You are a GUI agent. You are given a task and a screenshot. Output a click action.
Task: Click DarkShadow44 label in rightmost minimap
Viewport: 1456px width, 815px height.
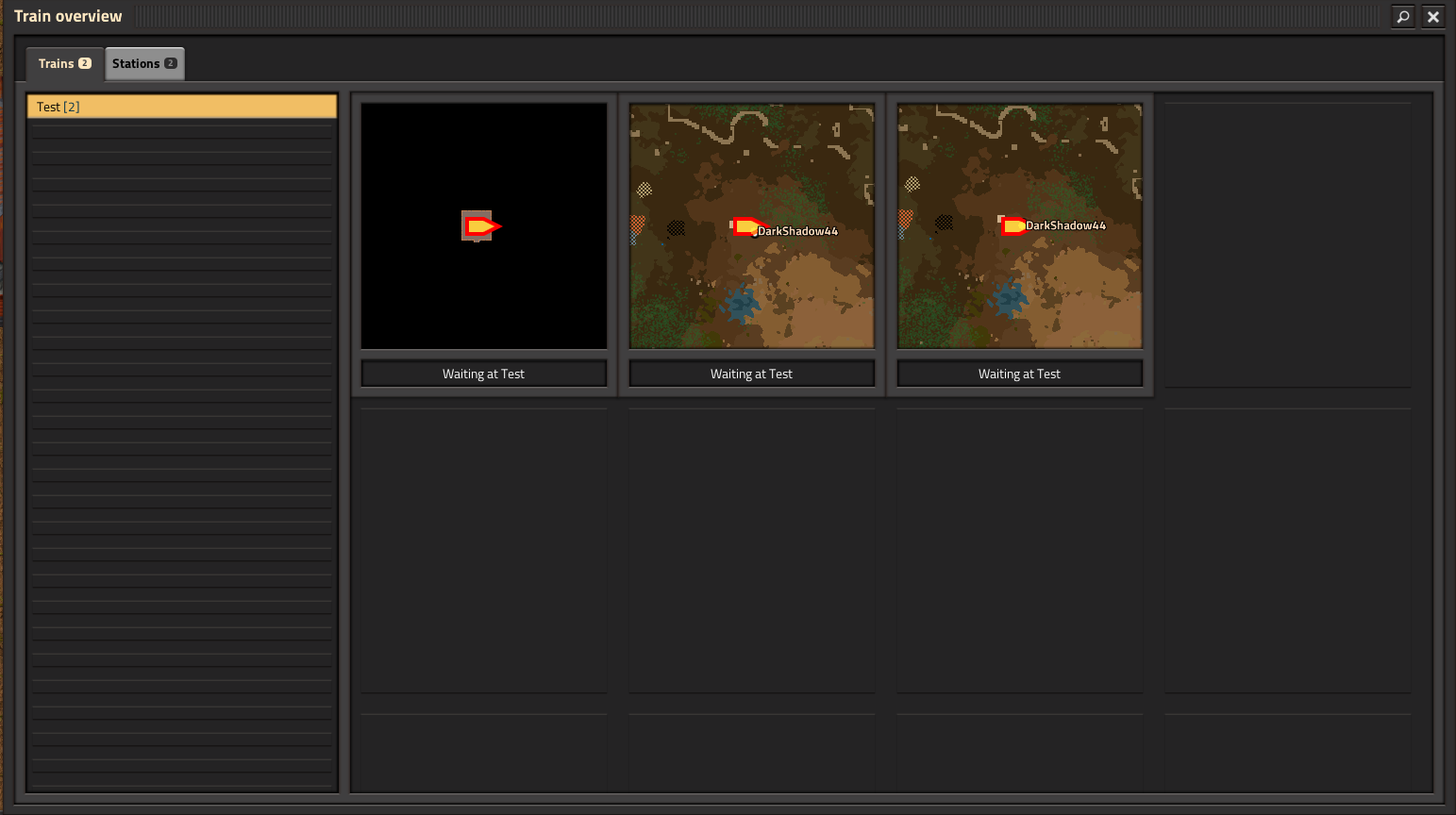1065,225
